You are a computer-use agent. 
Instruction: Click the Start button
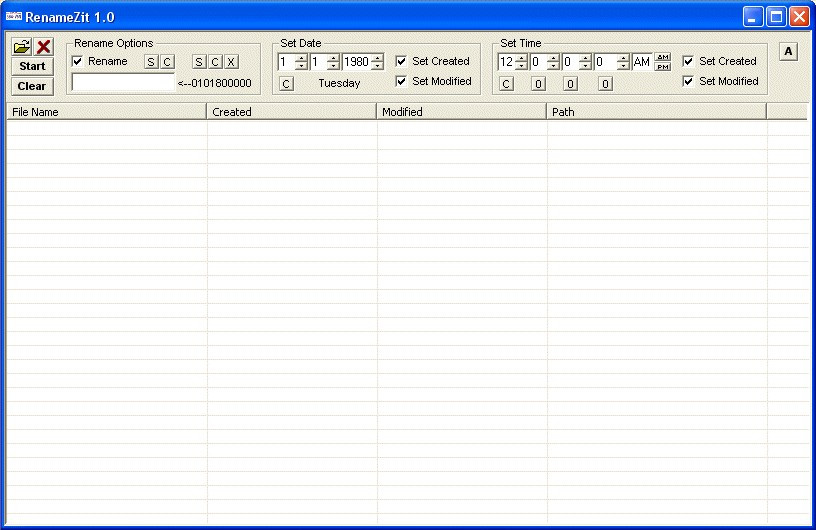click(32, 66)
